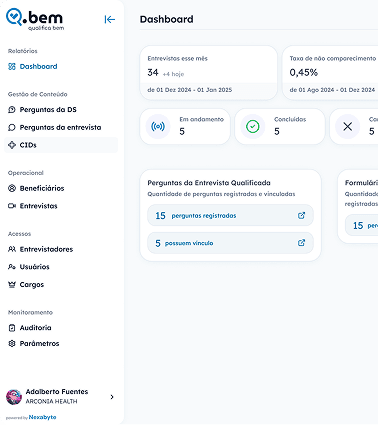Open external link for perguntas registradas

click(x=301, y=215)
